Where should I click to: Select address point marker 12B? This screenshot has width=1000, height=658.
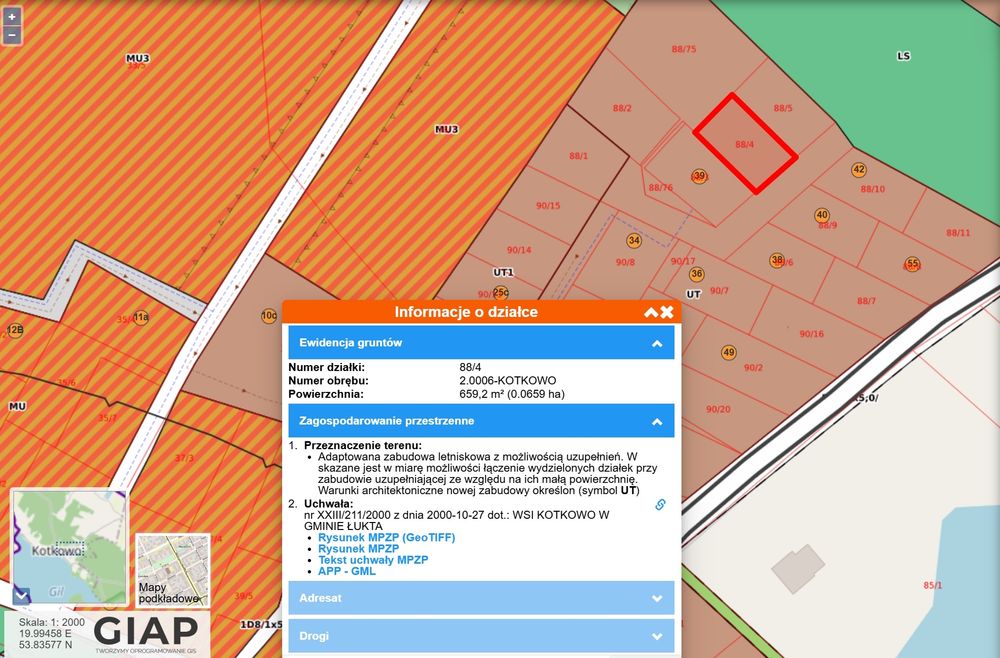pyautogui.click(x=15, y=330)
